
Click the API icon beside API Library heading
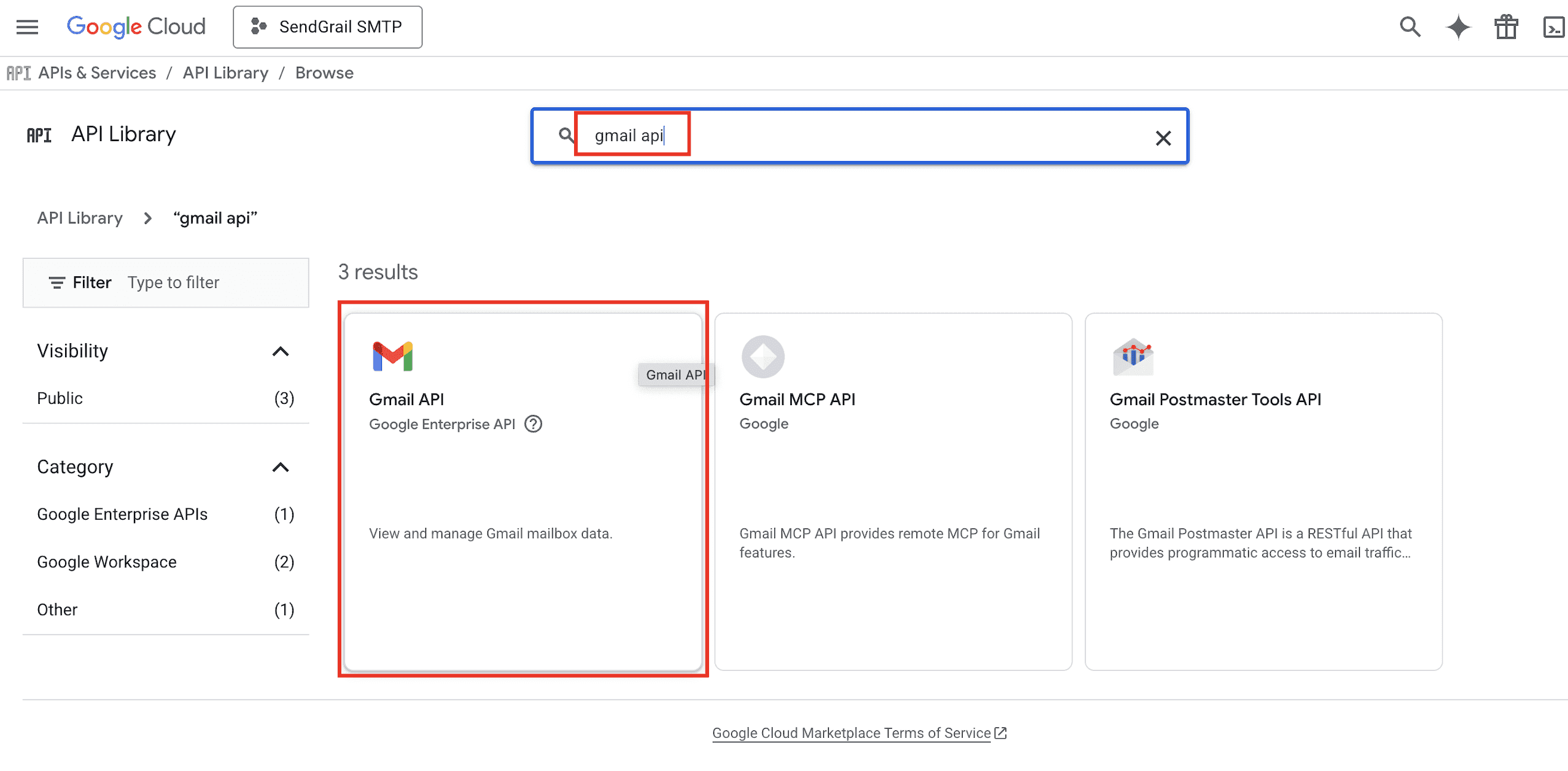tap(39, 135)
